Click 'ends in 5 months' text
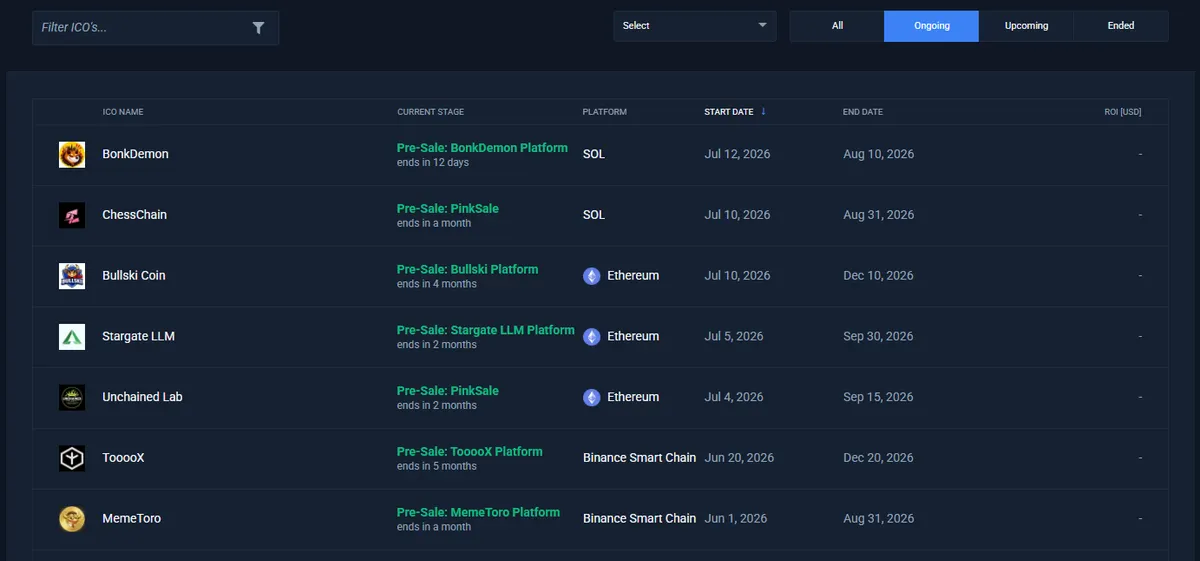This screenshot has height=561, width=1200. tap(437, 466)
